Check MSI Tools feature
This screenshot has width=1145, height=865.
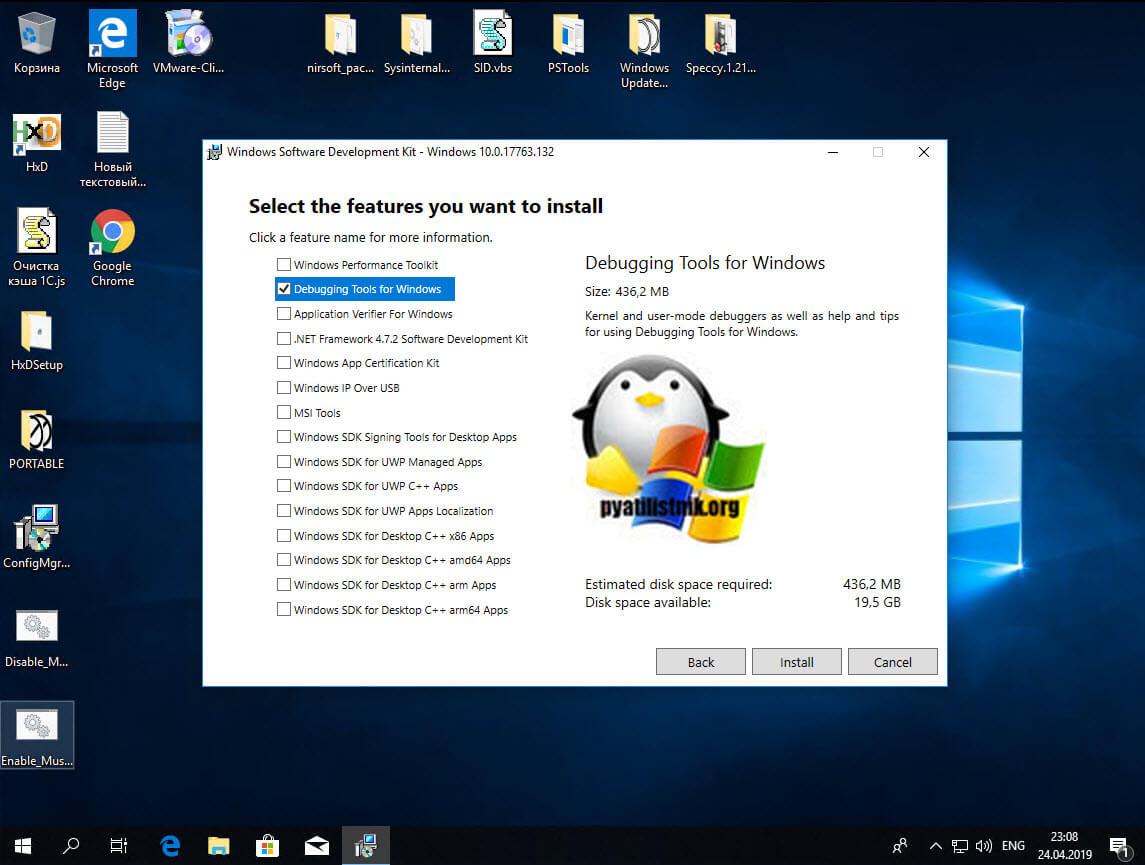284,412
